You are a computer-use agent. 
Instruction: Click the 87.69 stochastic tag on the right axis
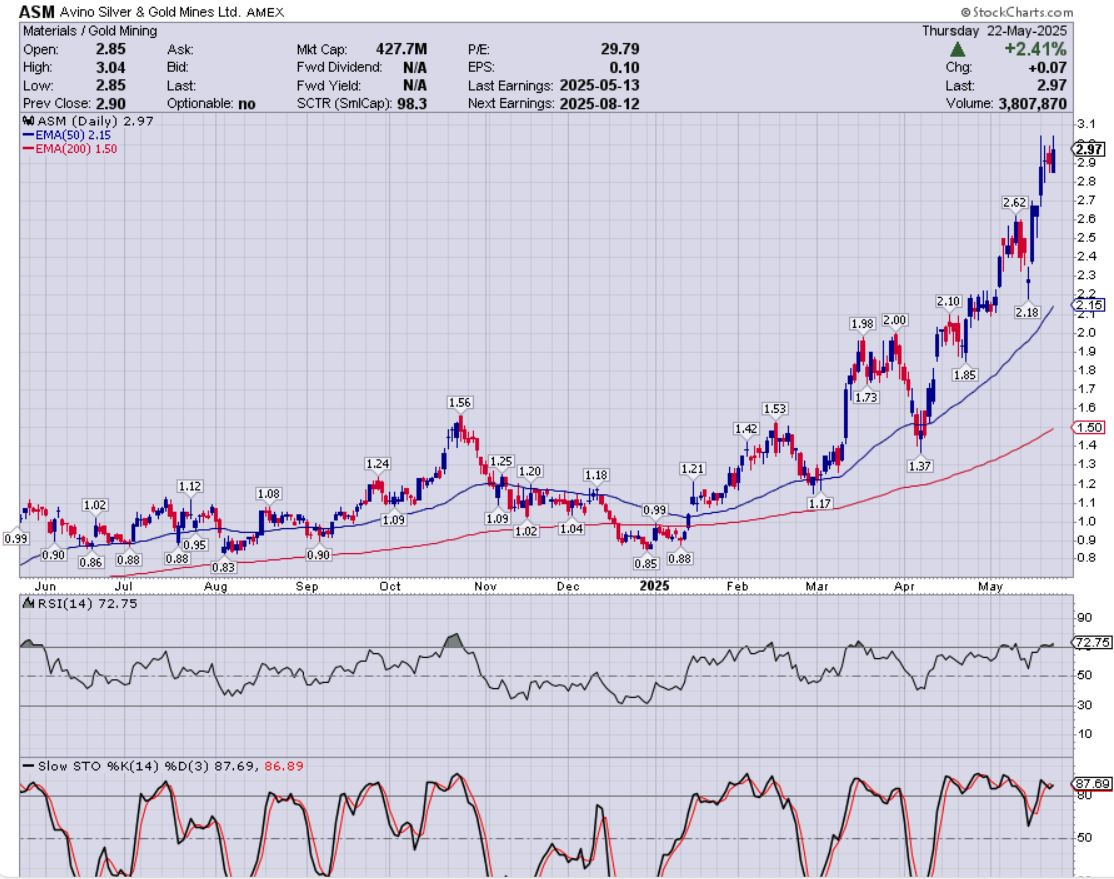[1092, 784]
